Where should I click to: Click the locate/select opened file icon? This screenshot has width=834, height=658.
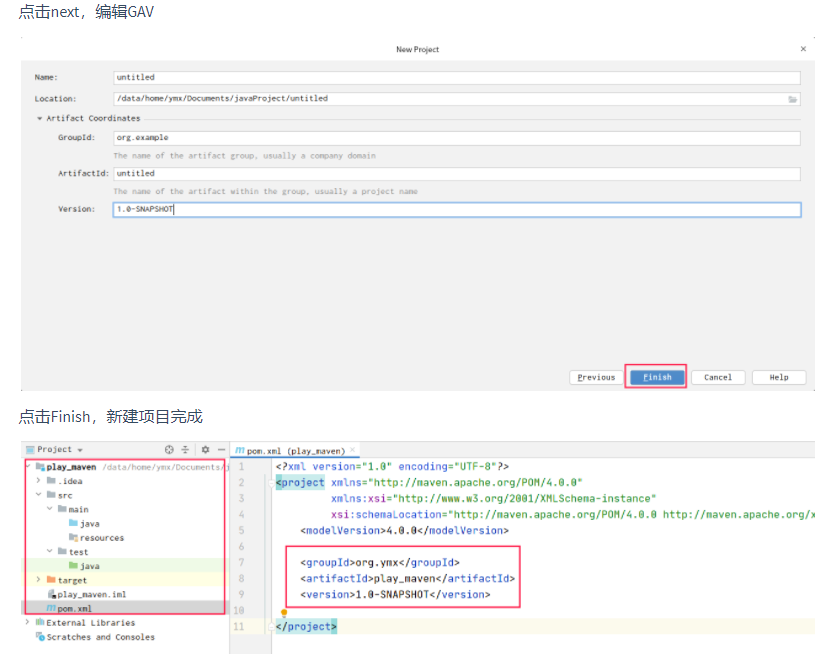(x=169, y=449)
